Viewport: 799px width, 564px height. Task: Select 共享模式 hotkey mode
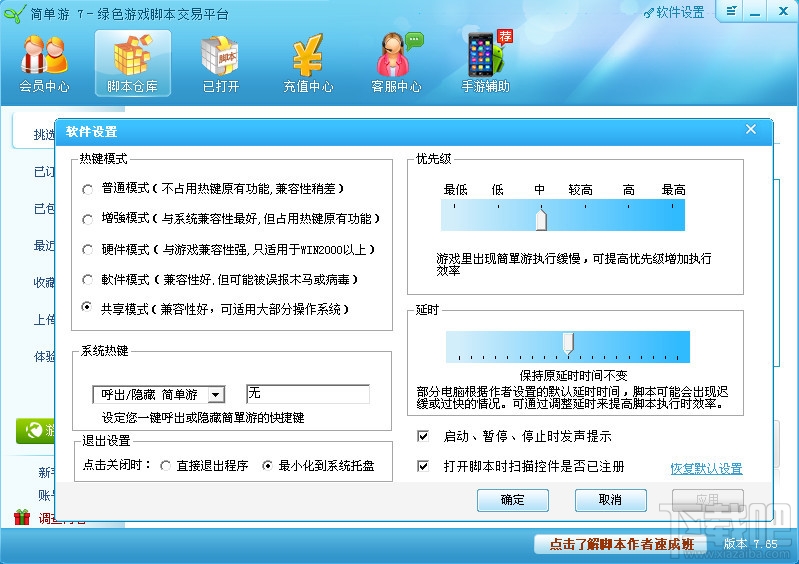click(87, 307)
